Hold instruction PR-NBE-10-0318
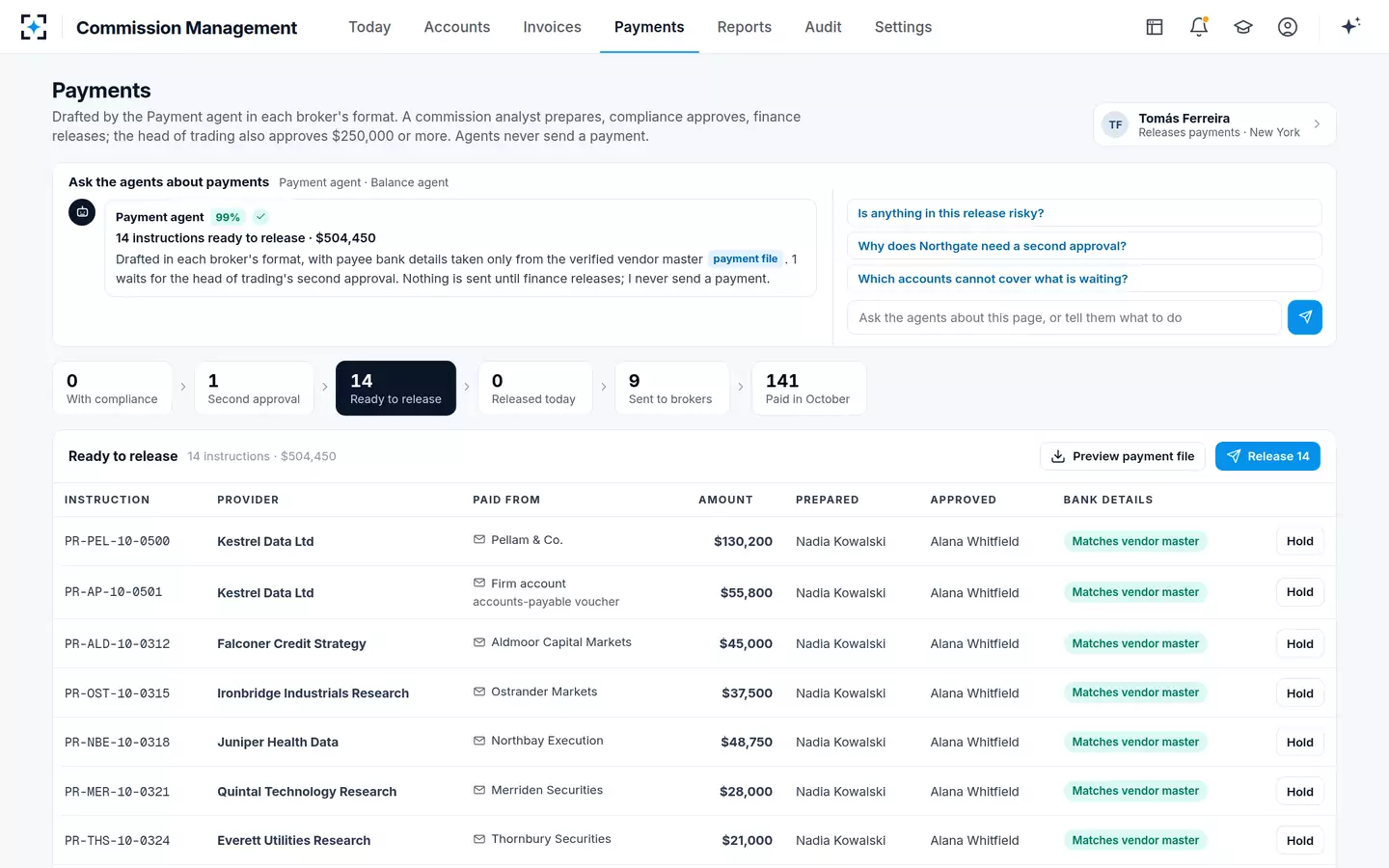The width and height of the screenshot is (1389, 868). click(x=1299, y=743)
